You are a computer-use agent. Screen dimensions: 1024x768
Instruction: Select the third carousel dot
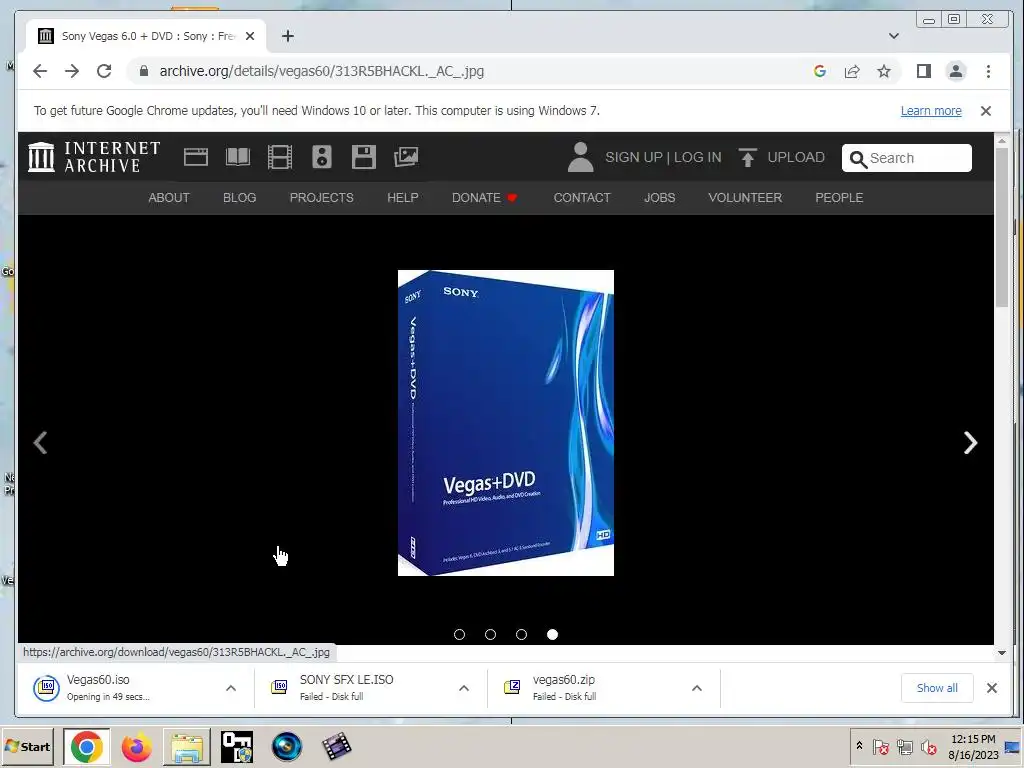(521, 634)
